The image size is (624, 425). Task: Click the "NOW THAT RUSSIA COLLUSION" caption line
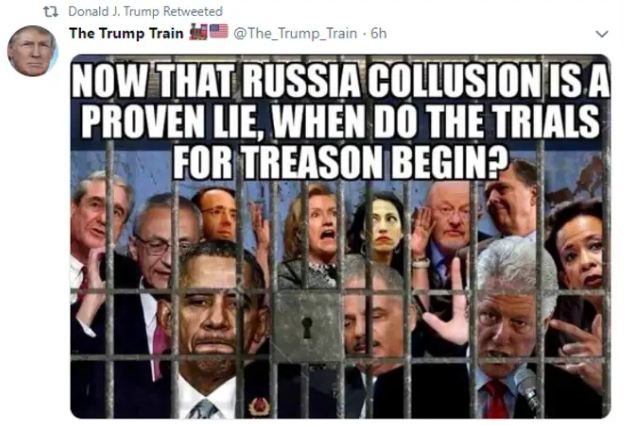point(341,81)
